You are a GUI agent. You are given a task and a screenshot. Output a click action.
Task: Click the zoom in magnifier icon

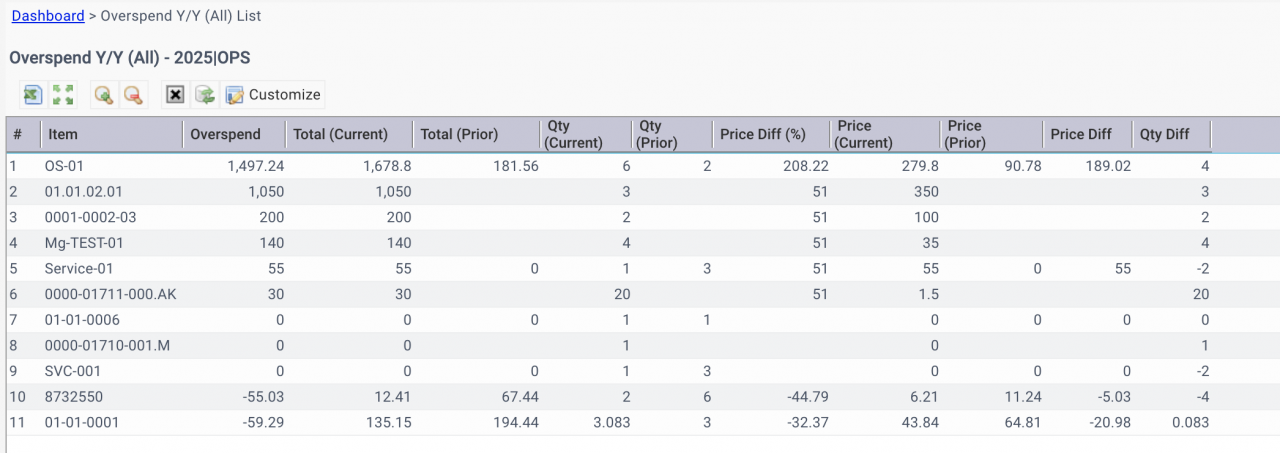click(x=103, y=95)
